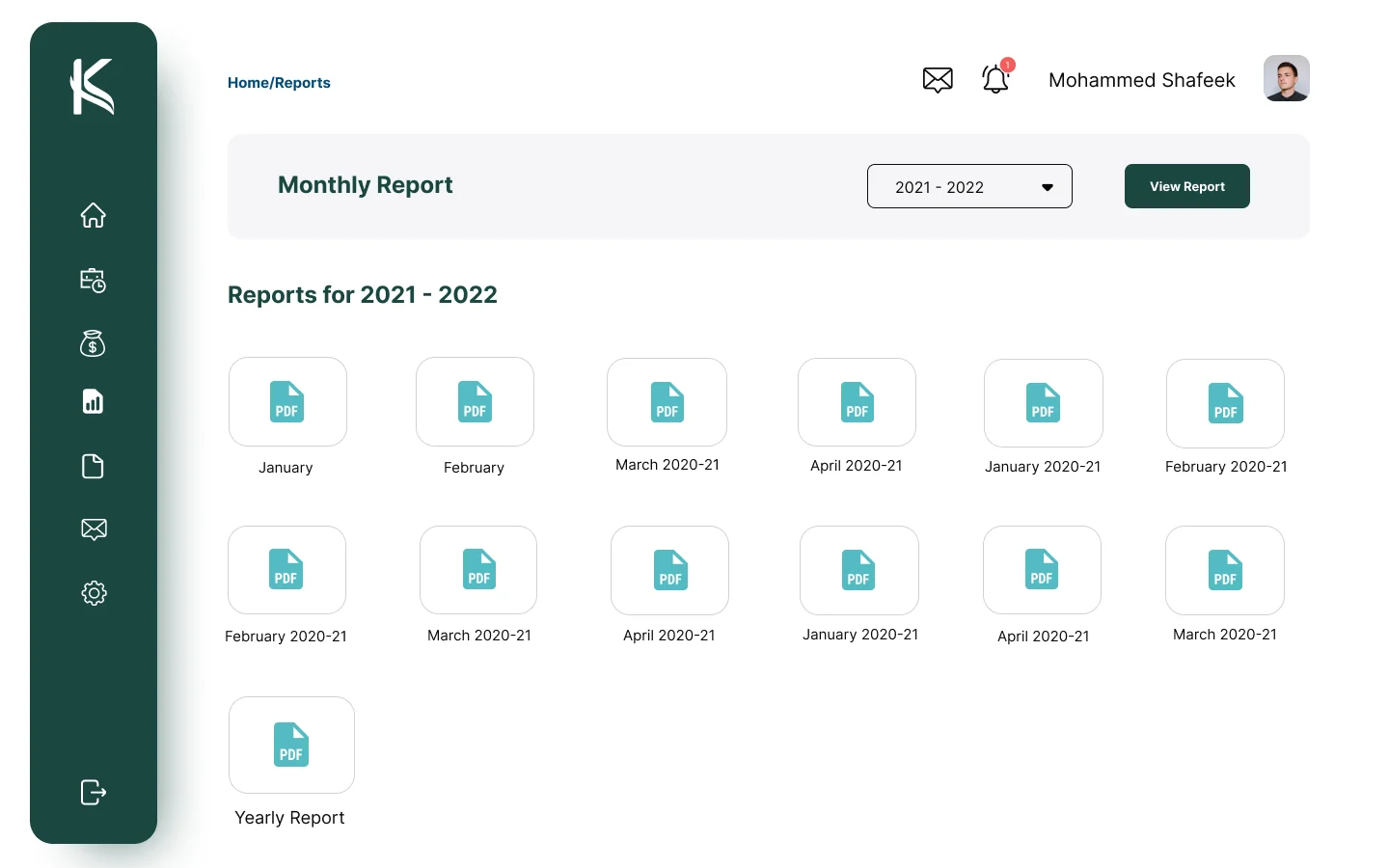
Task: Open the notification bell with badge
Action: pyautogui.click(x=996, y=77)
